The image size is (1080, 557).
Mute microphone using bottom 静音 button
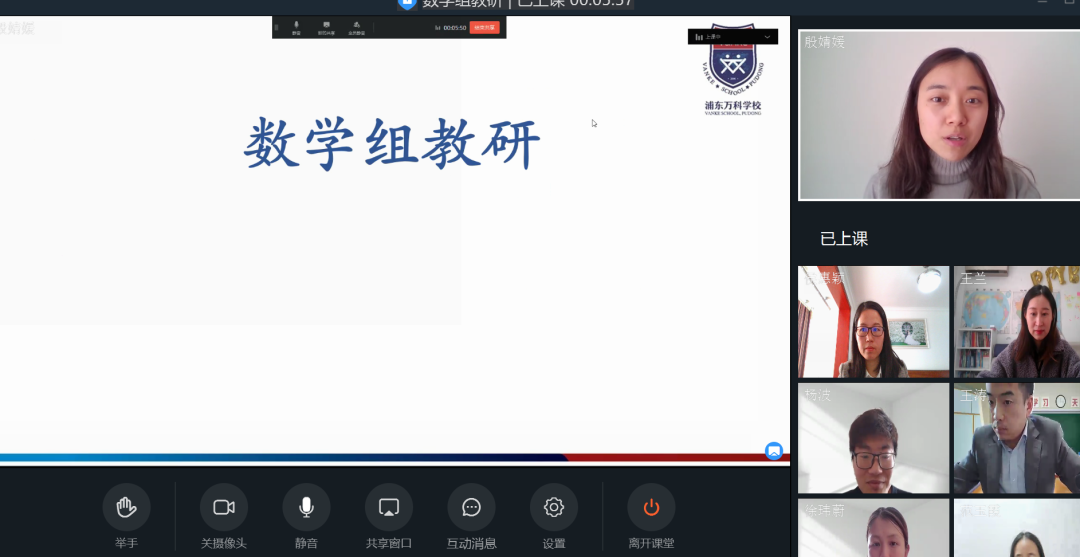pyautogui.click(x=306, y=508)
